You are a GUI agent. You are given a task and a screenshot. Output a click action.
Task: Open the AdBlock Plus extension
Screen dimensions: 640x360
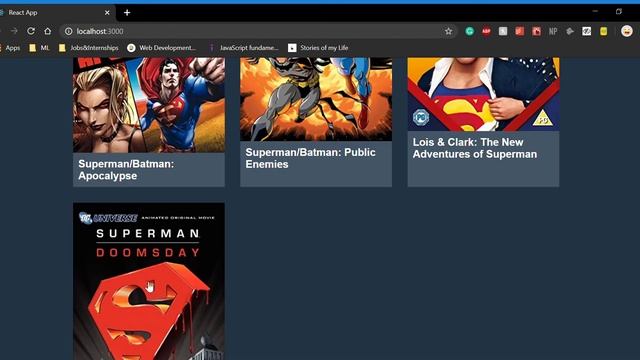pyautogui.click(x=486, y=31)
